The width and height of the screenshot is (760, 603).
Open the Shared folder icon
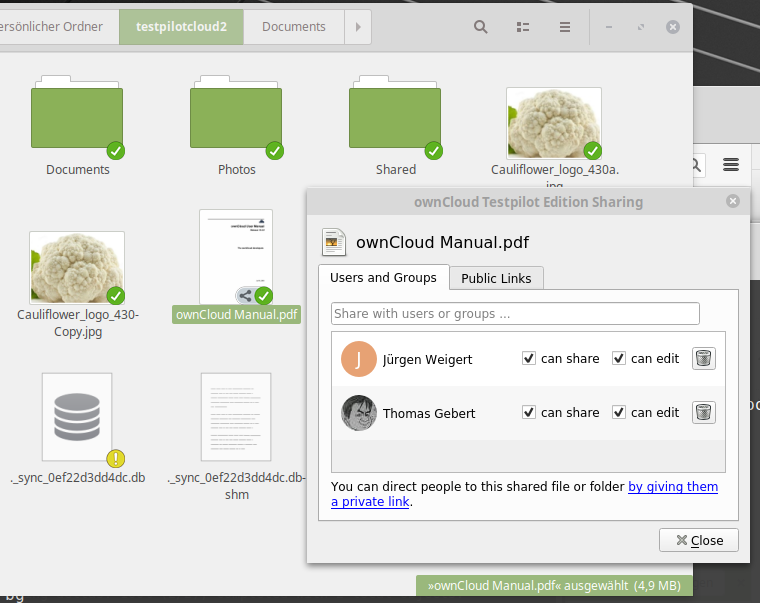[395, 112]
